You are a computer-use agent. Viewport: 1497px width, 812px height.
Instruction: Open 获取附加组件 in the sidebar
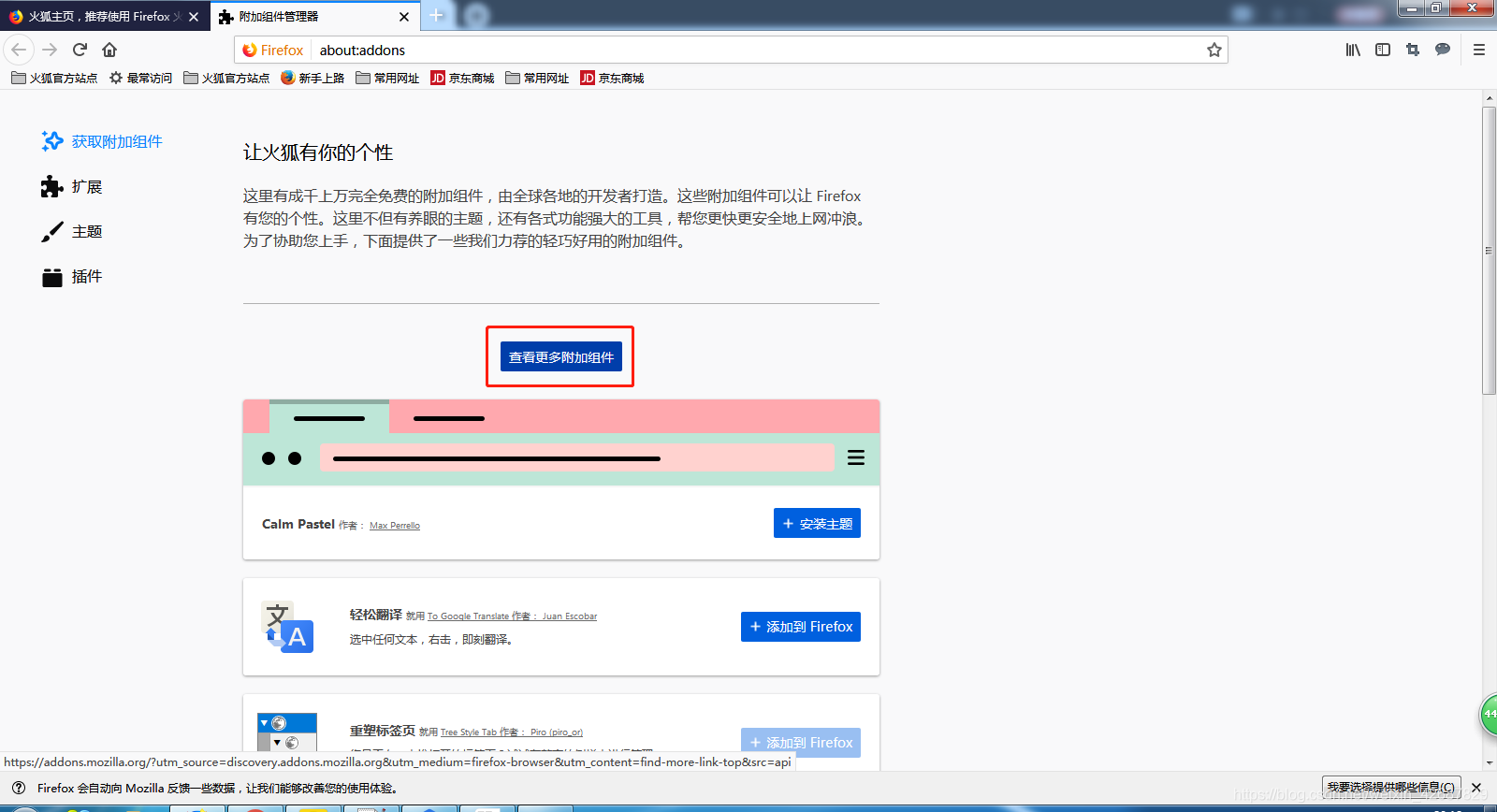click(102, 141)
